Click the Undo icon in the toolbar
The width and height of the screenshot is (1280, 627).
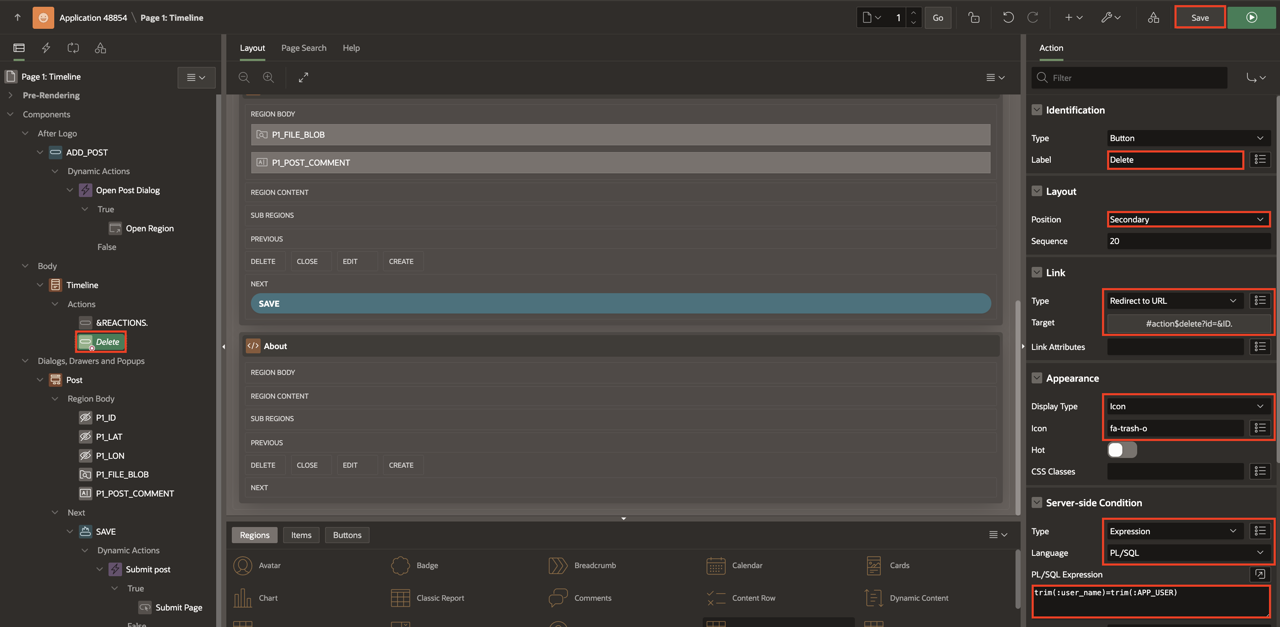1008,17
